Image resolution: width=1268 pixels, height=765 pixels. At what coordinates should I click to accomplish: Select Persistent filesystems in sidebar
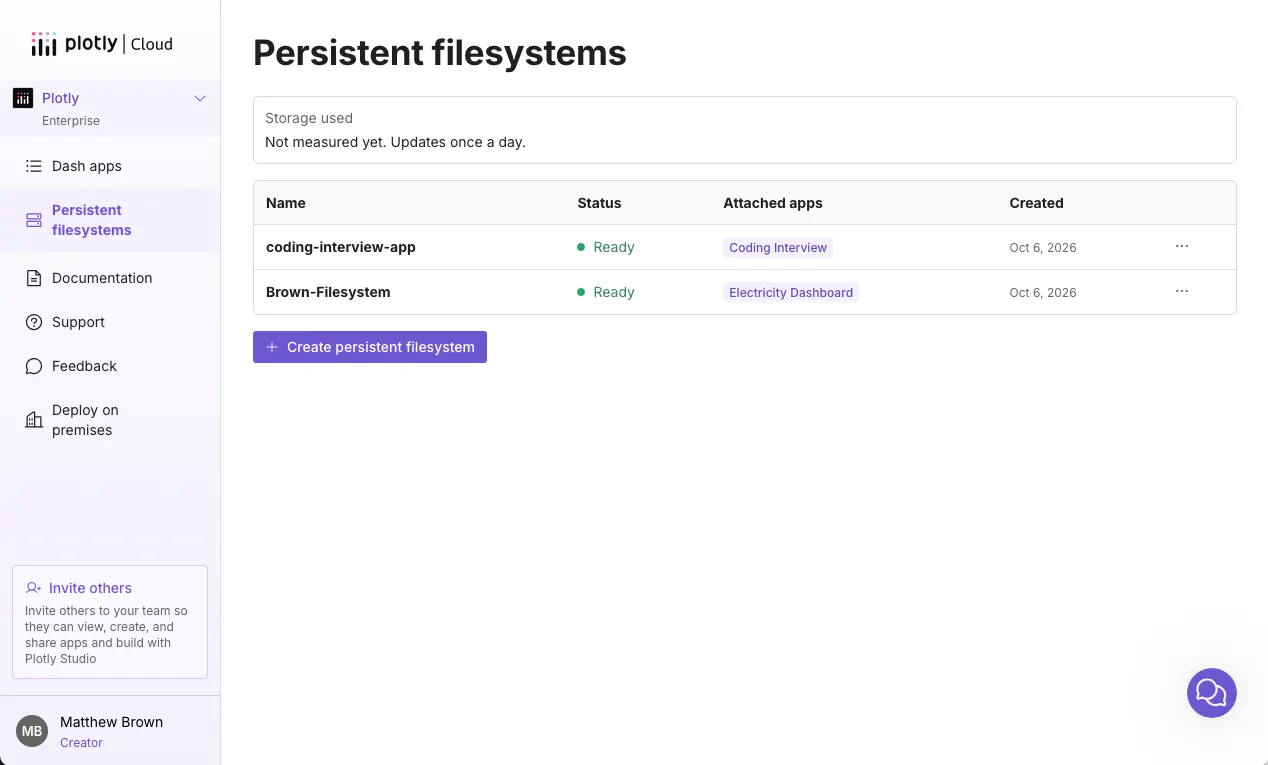pos(110,220)
